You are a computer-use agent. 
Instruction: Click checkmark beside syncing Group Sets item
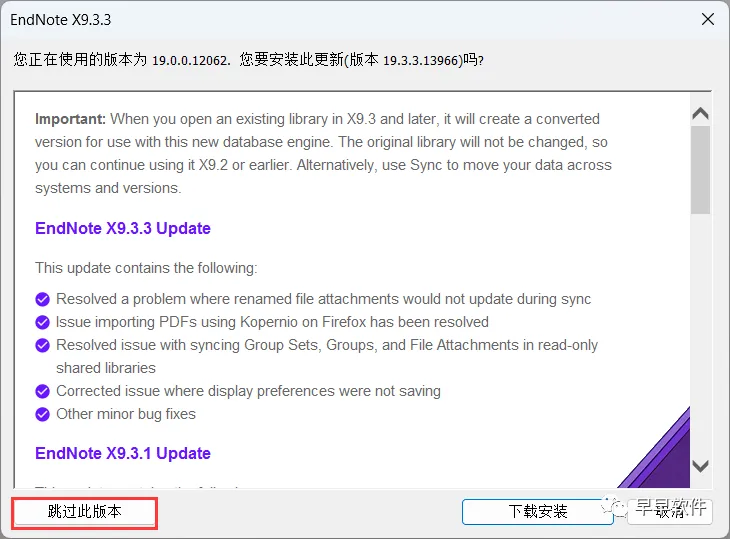click(x=42, y=345)
